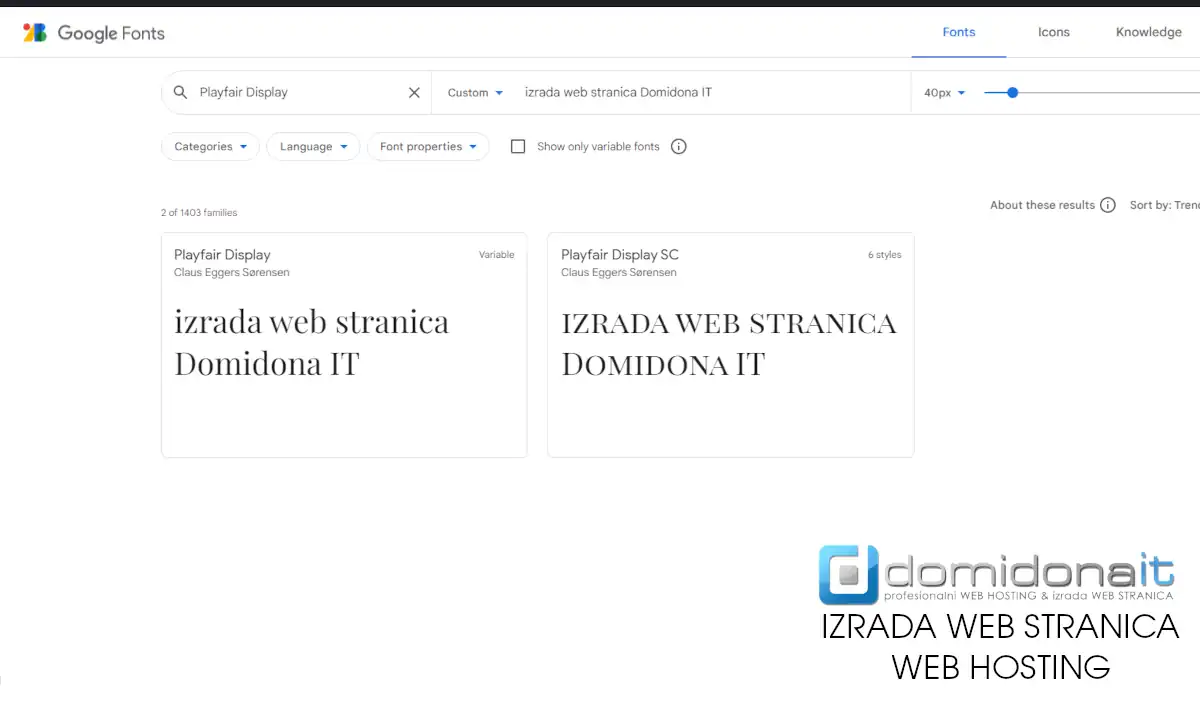This screenshot has width=1200, height=701.
Task: Click Claus Eggers Sørensen under Playfair Display SC
Action: tap(619, 272)
